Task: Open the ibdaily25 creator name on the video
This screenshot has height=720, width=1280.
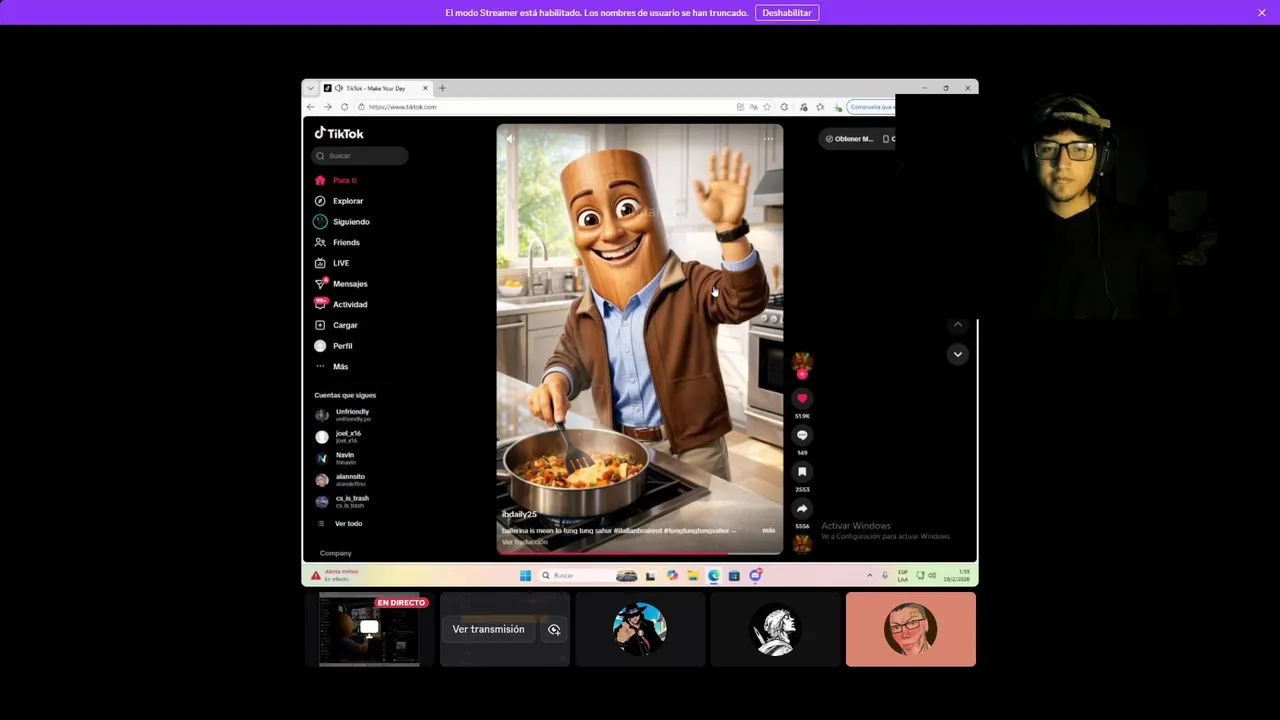Action: click(x=519, y=515)
